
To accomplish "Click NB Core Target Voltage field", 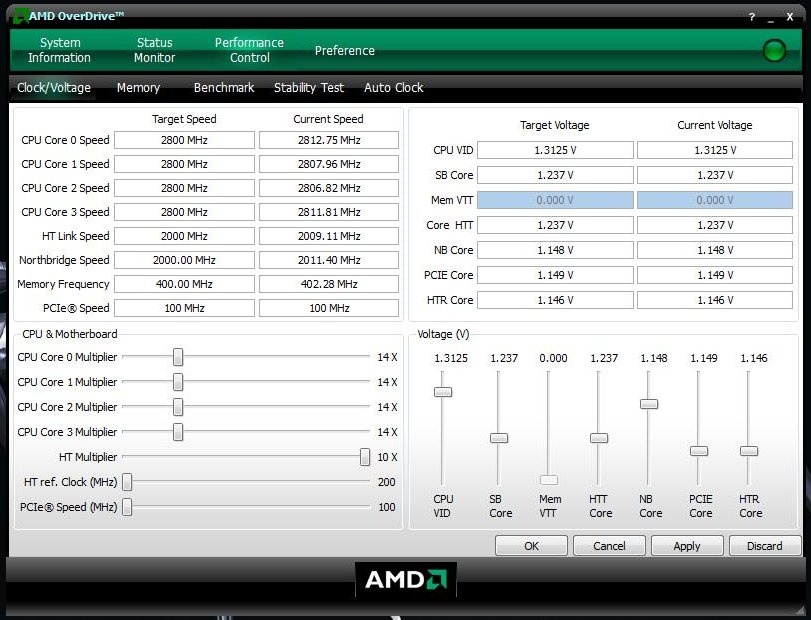I will click(x=555, y=250).
